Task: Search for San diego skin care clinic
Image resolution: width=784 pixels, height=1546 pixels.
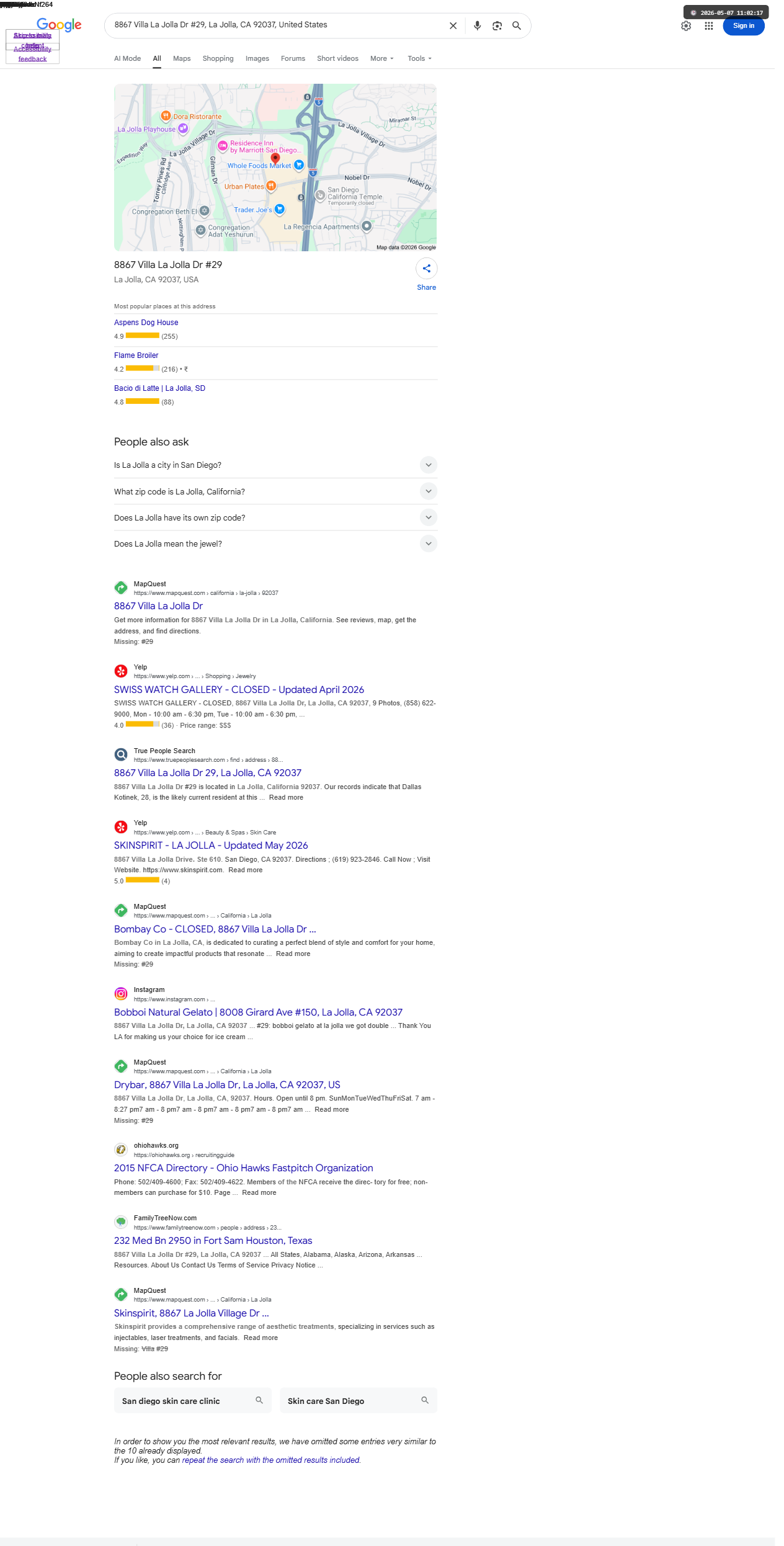Action: click(x=193, y=1401)
